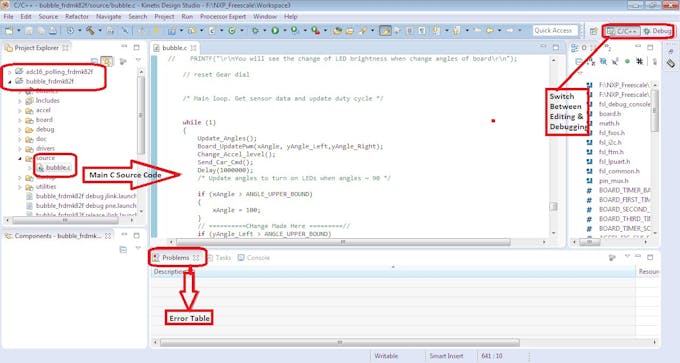Expand the adc16_polling_frdmk82f project
This screenshot has height=363, width=680.
tap(10, 72)
